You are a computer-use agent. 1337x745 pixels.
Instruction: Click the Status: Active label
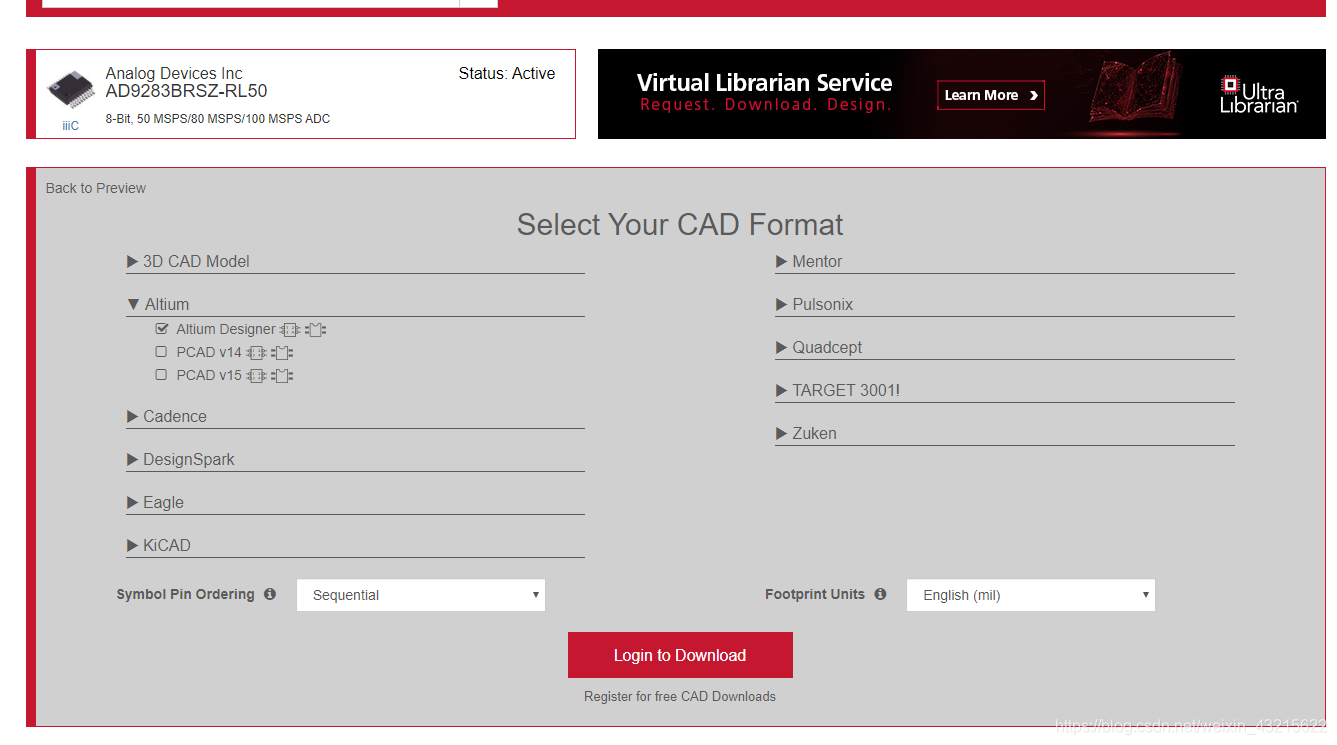(x=507, y=73)
